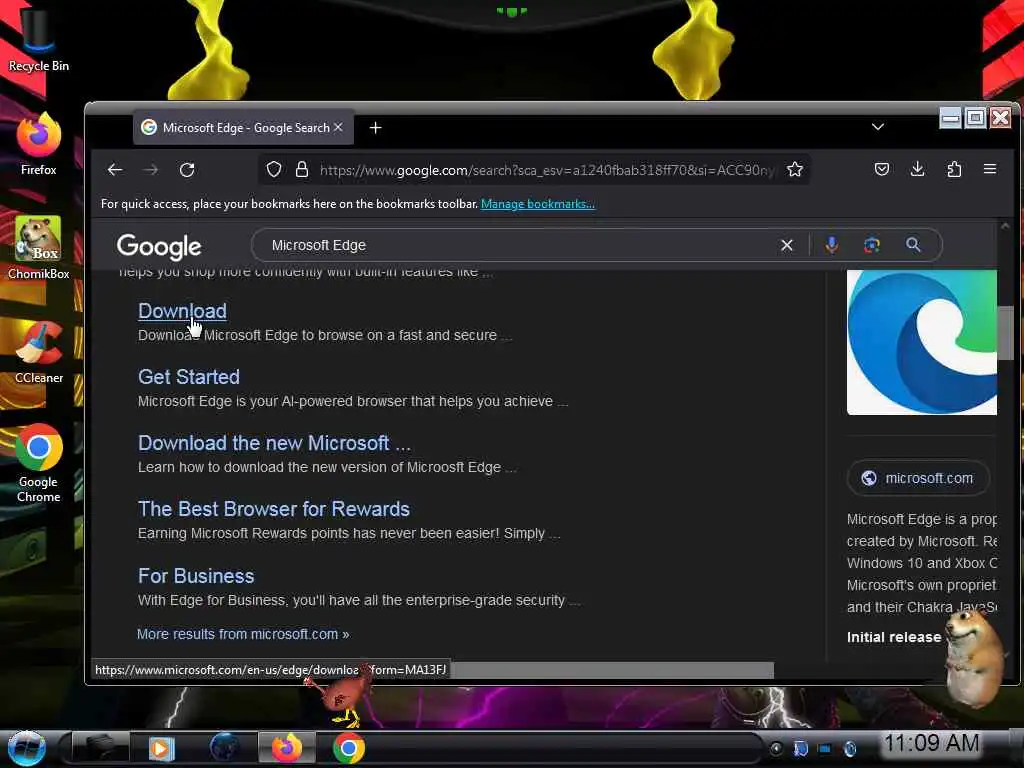Go back with the browser back arrow

[x=115, y=170]
